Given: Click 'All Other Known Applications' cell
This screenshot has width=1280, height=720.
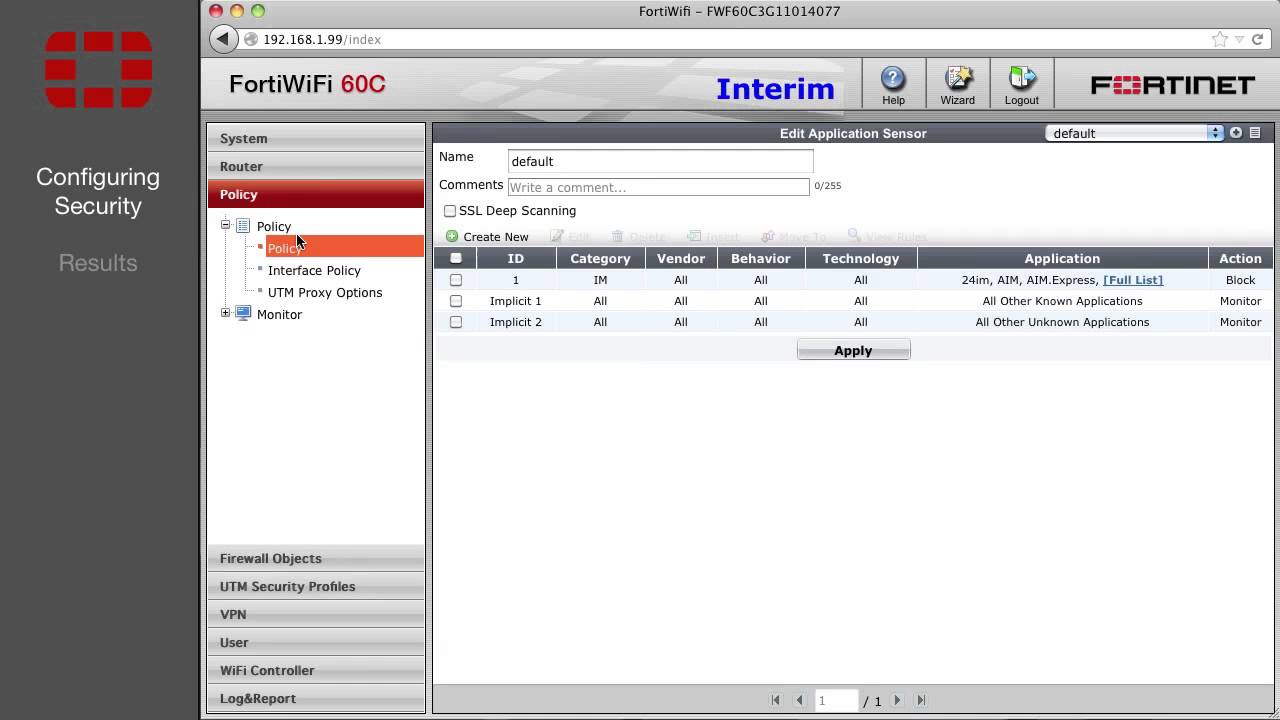Looking at the screenshot, I should tap(1062, 301).
